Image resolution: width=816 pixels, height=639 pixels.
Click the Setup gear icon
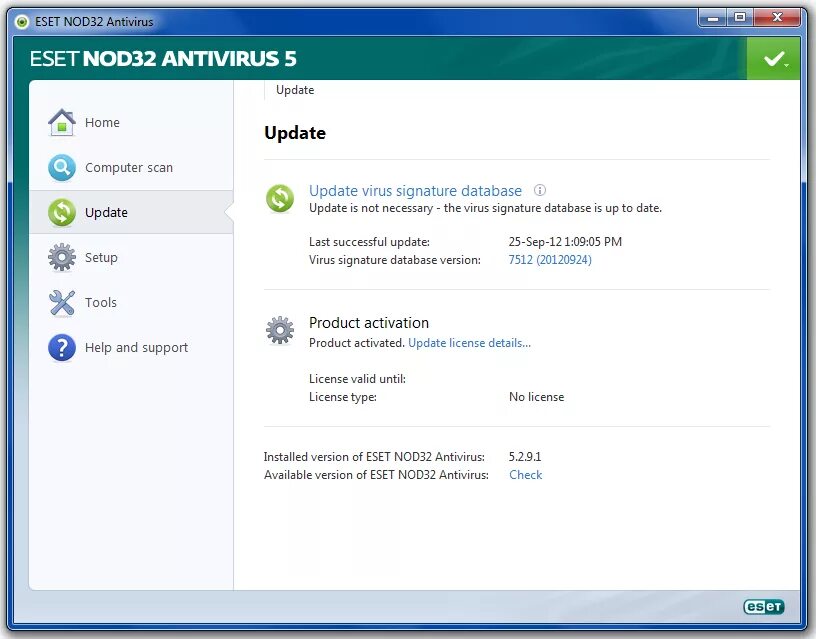point(62,257)
